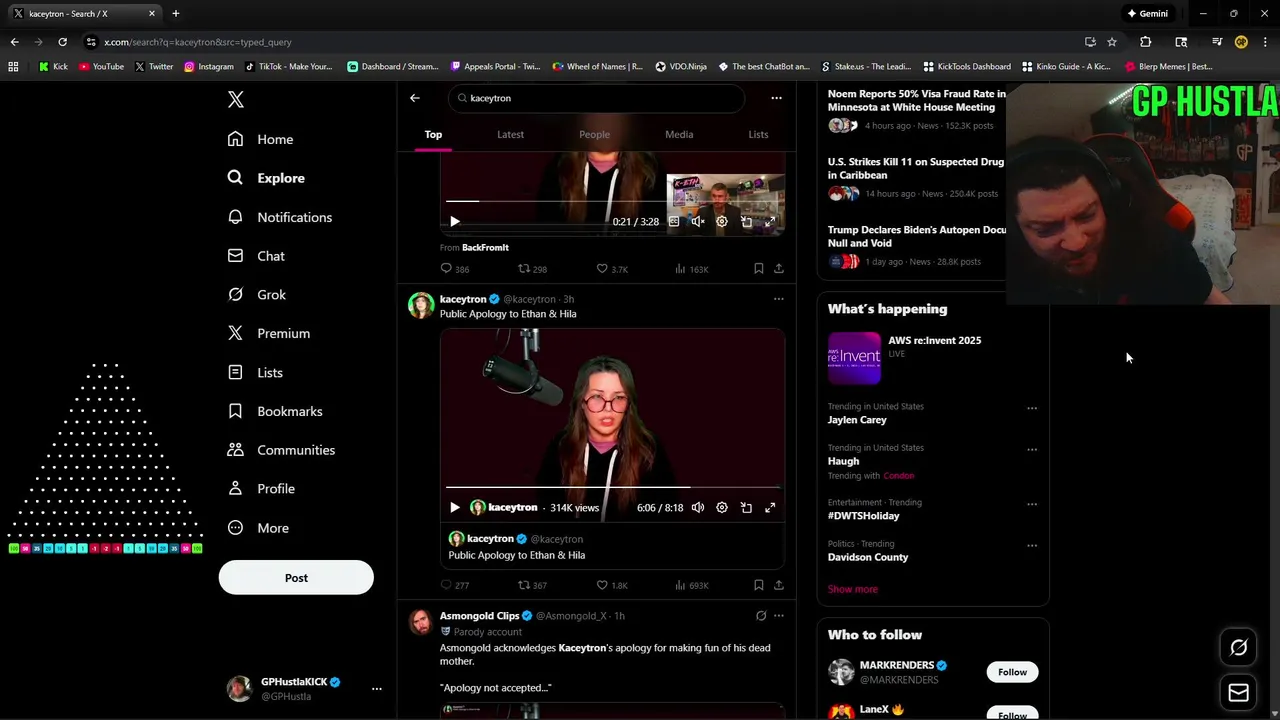Open Chat in sidebar
The height and width of the screenshot is (720, 1280).
256,256
